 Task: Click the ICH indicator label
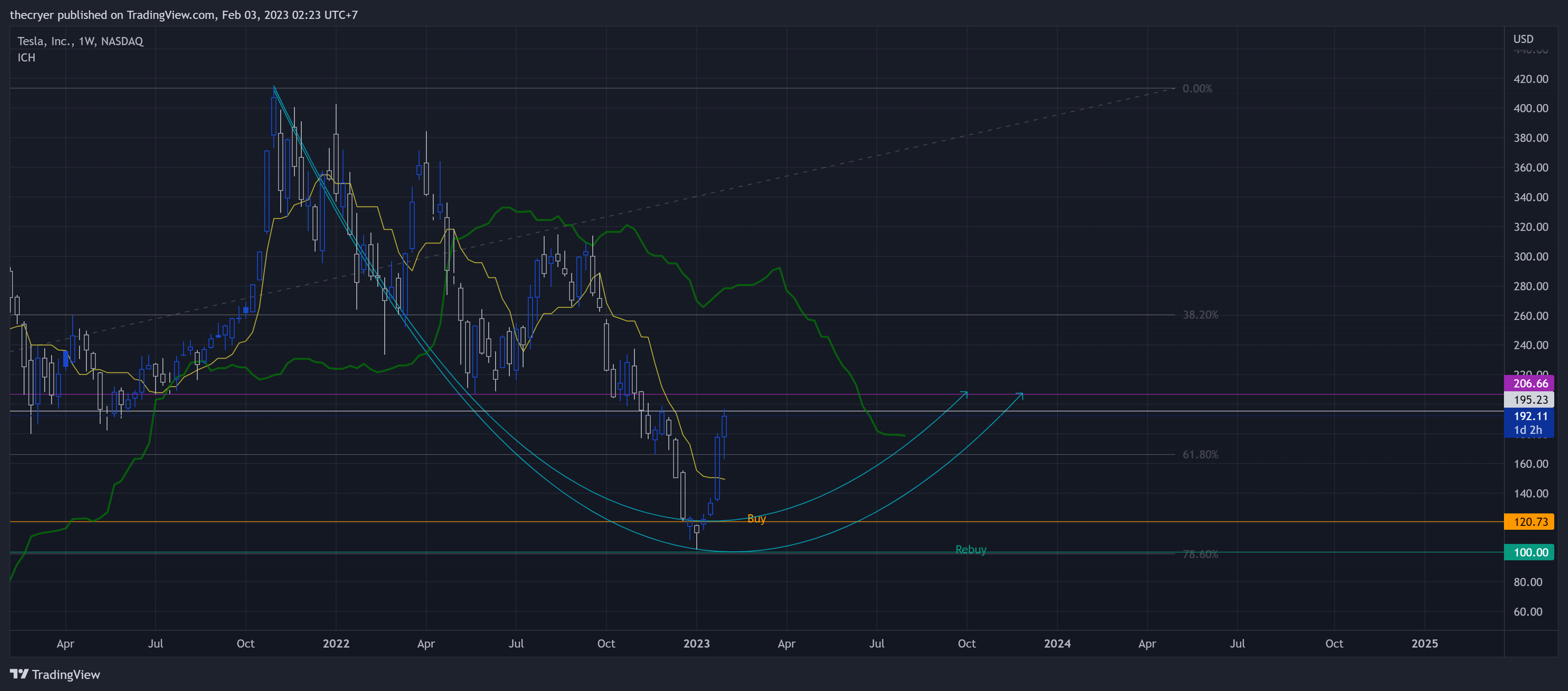[x=26, y=58]
